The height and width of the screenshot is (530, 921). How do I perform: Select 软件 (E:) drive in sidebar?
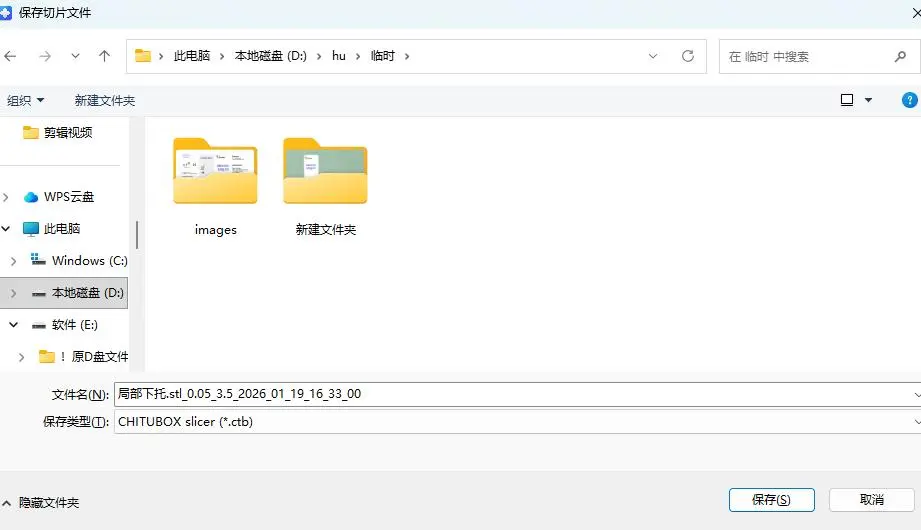click(74, 324)
